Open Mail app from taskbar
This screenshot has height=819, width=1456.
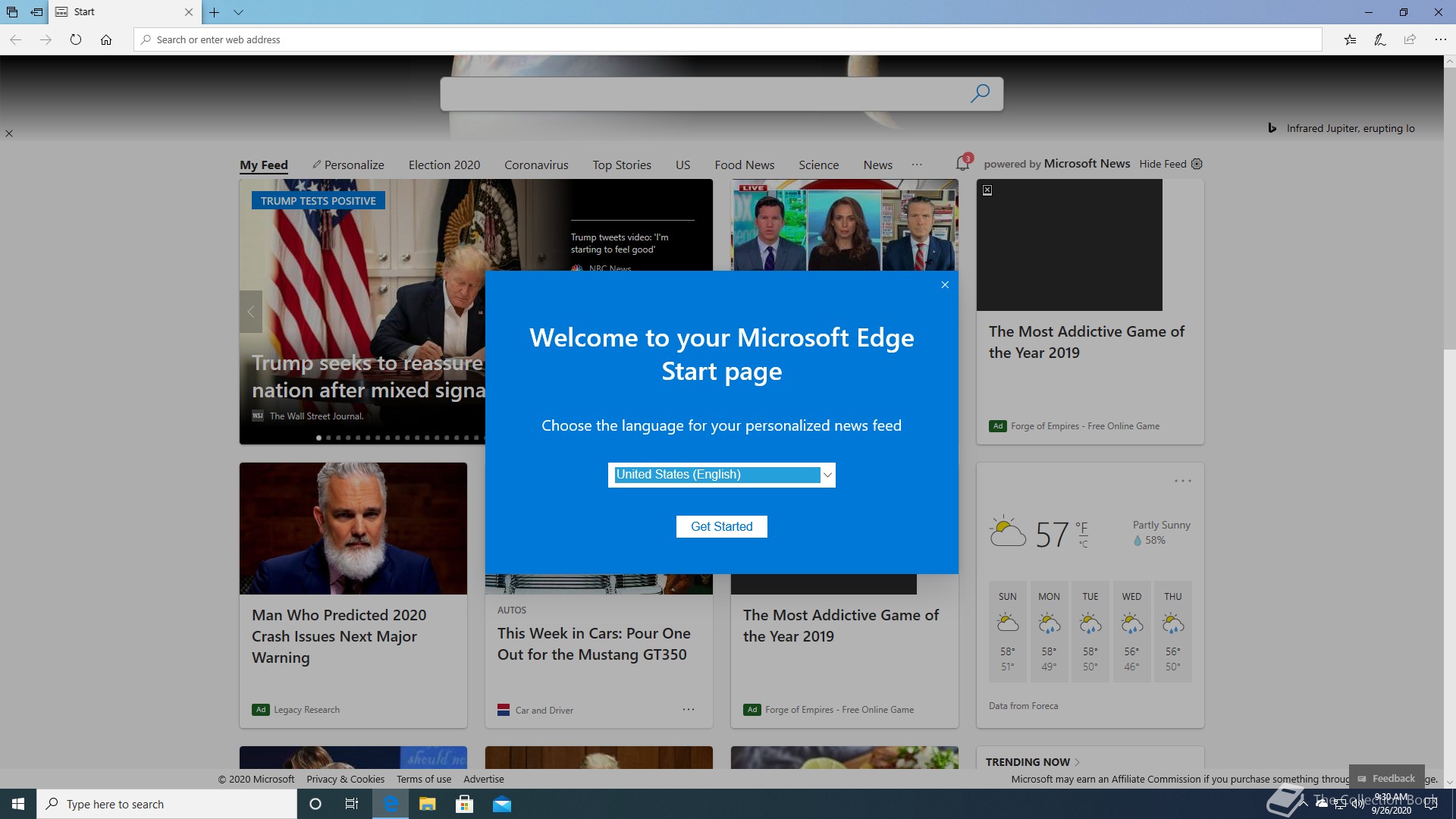point(502,804)
